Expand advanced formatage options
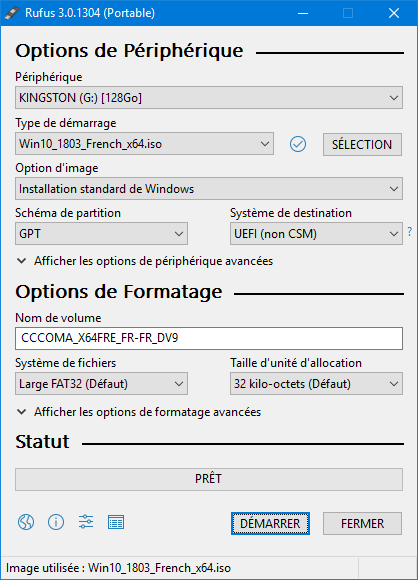Image resolution: width=418 pixels, height=580 pixels. pyautogui.click(x=139, y=412)
